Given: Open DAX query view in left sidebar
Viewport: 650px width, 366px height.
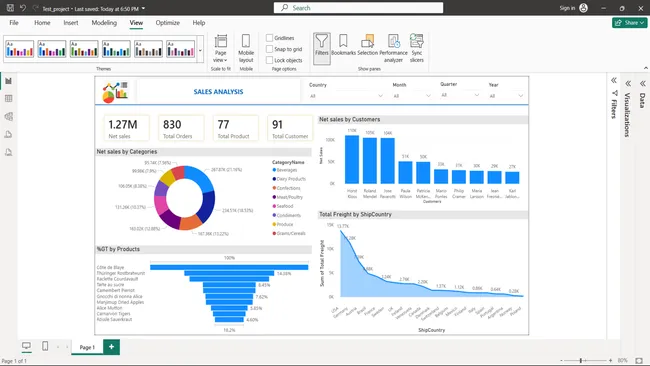Looking at the screenshot, I should click(x=8, y=134).
